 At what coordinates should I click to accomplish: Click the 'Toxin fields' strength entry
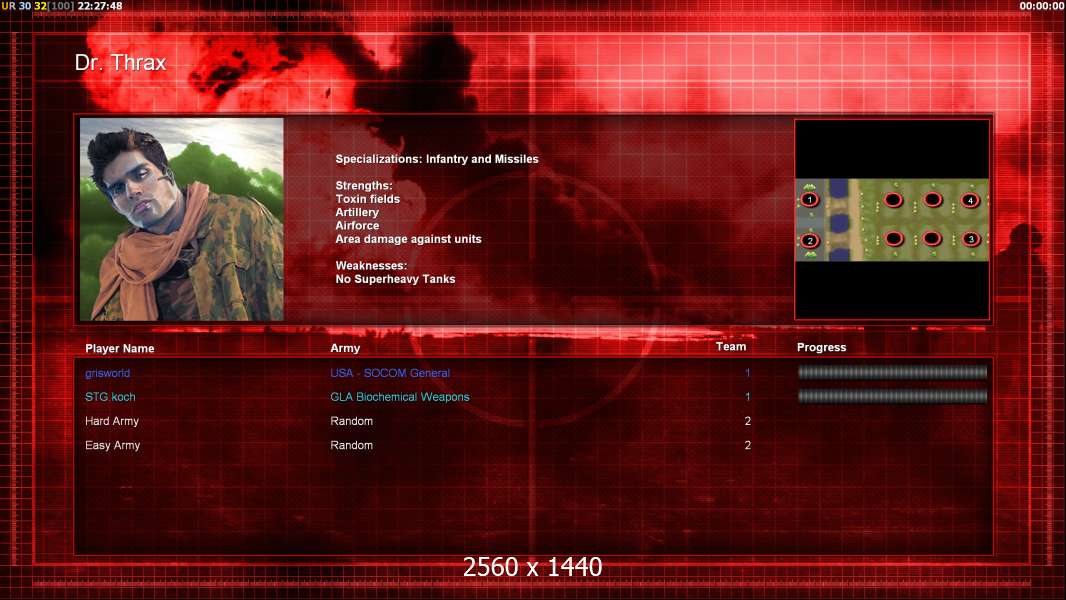[367, 199]
